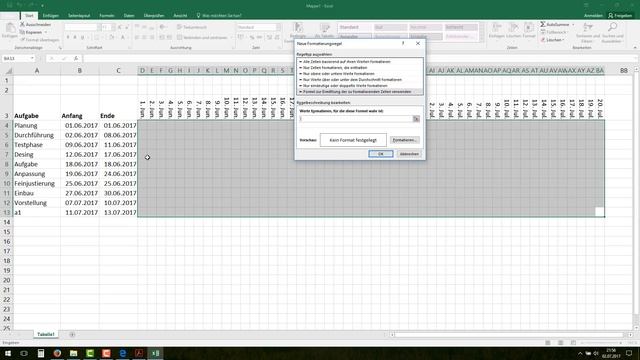Viewport: 640px width, 360px height.
Task: Apply the 'Gut' cell style swatch
Action: pos(391,27)
